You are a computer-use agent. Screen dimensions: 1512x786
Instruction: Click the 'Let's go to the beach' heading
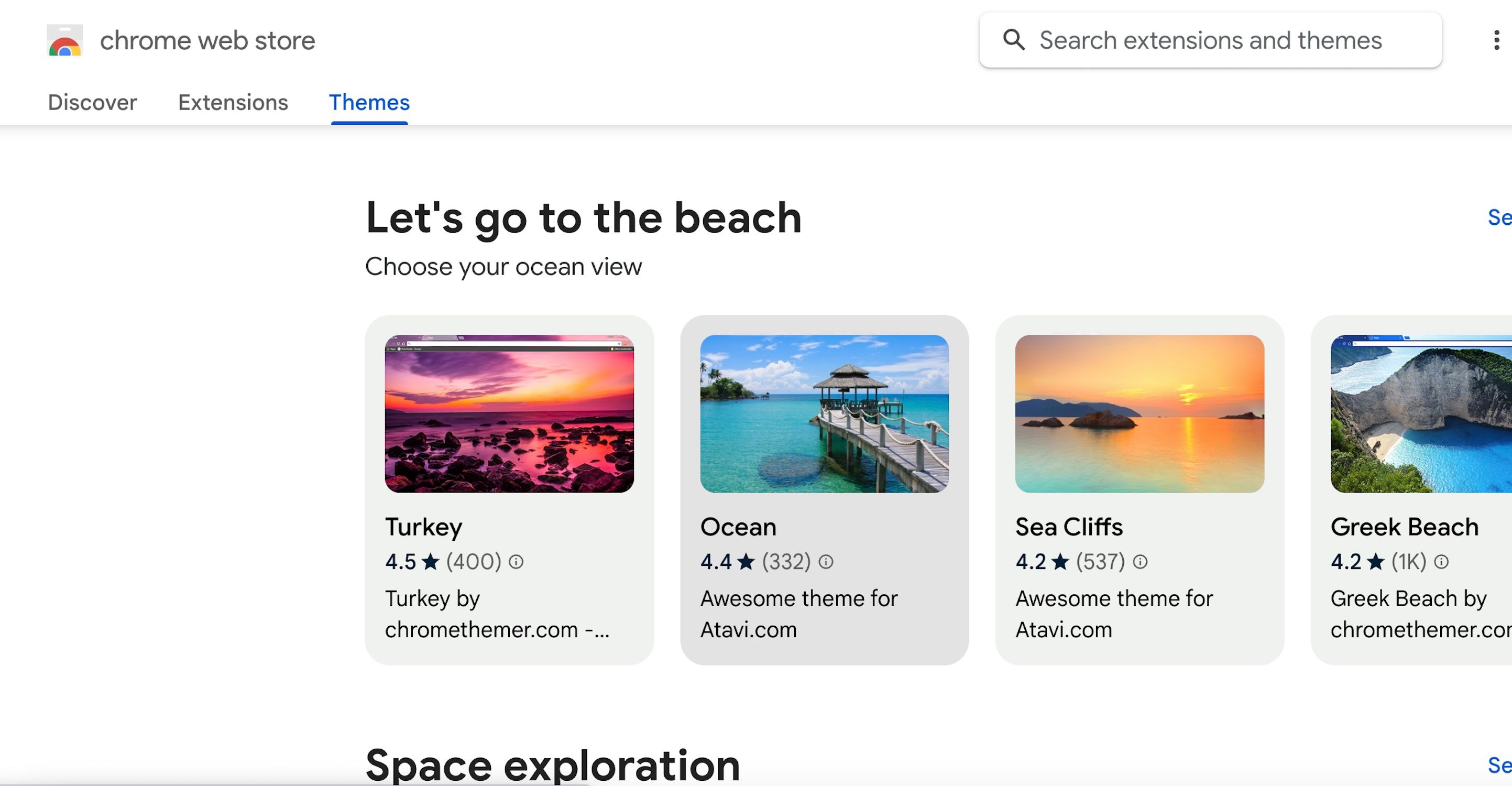click(584, 219)
